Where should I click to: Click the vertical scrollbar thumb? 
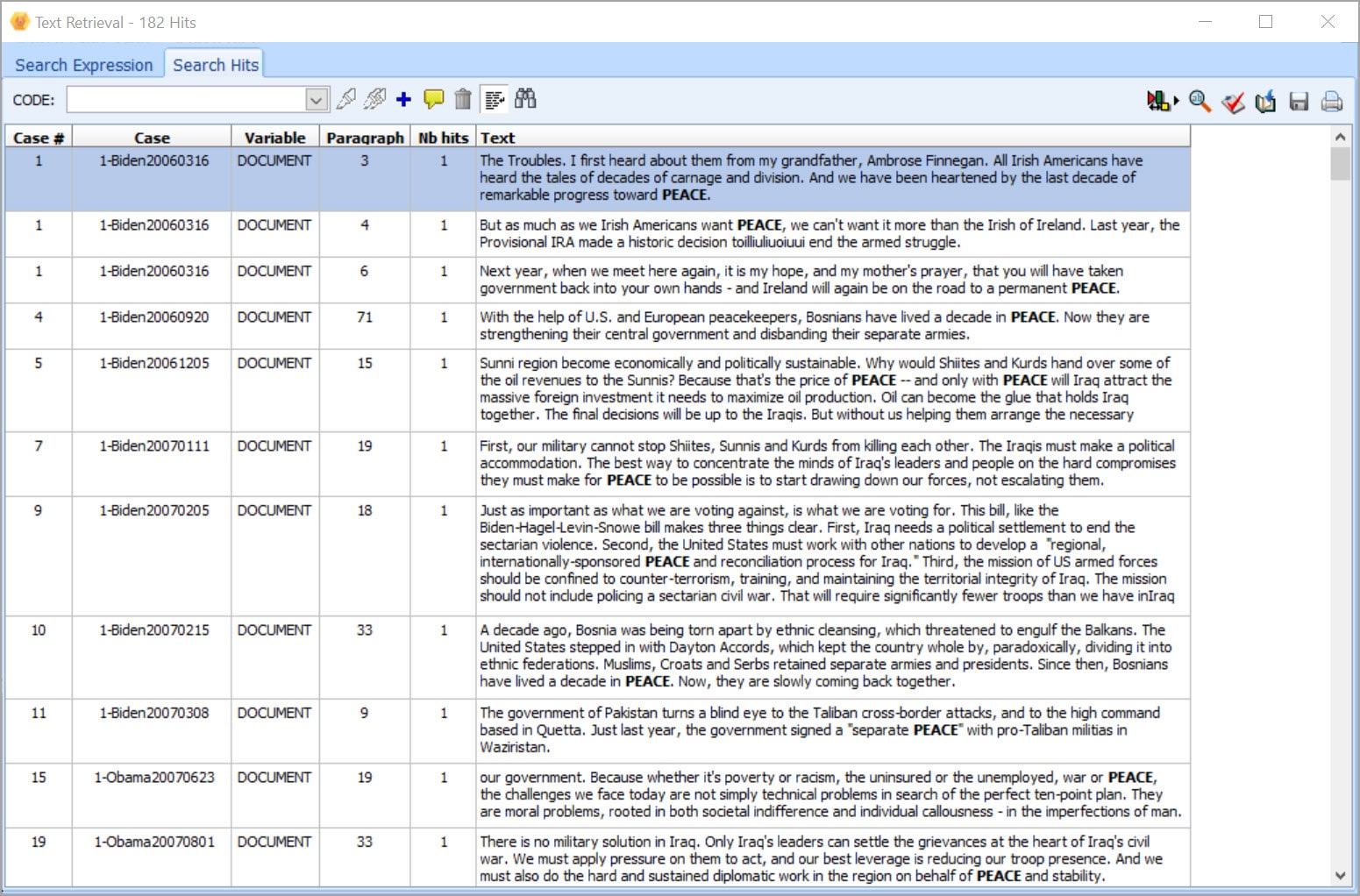click(x=1340, y=164)
